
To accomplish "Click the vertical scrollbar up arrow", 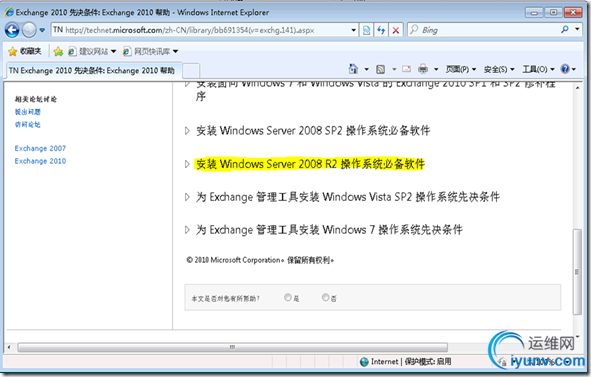I will click(577, 87).
